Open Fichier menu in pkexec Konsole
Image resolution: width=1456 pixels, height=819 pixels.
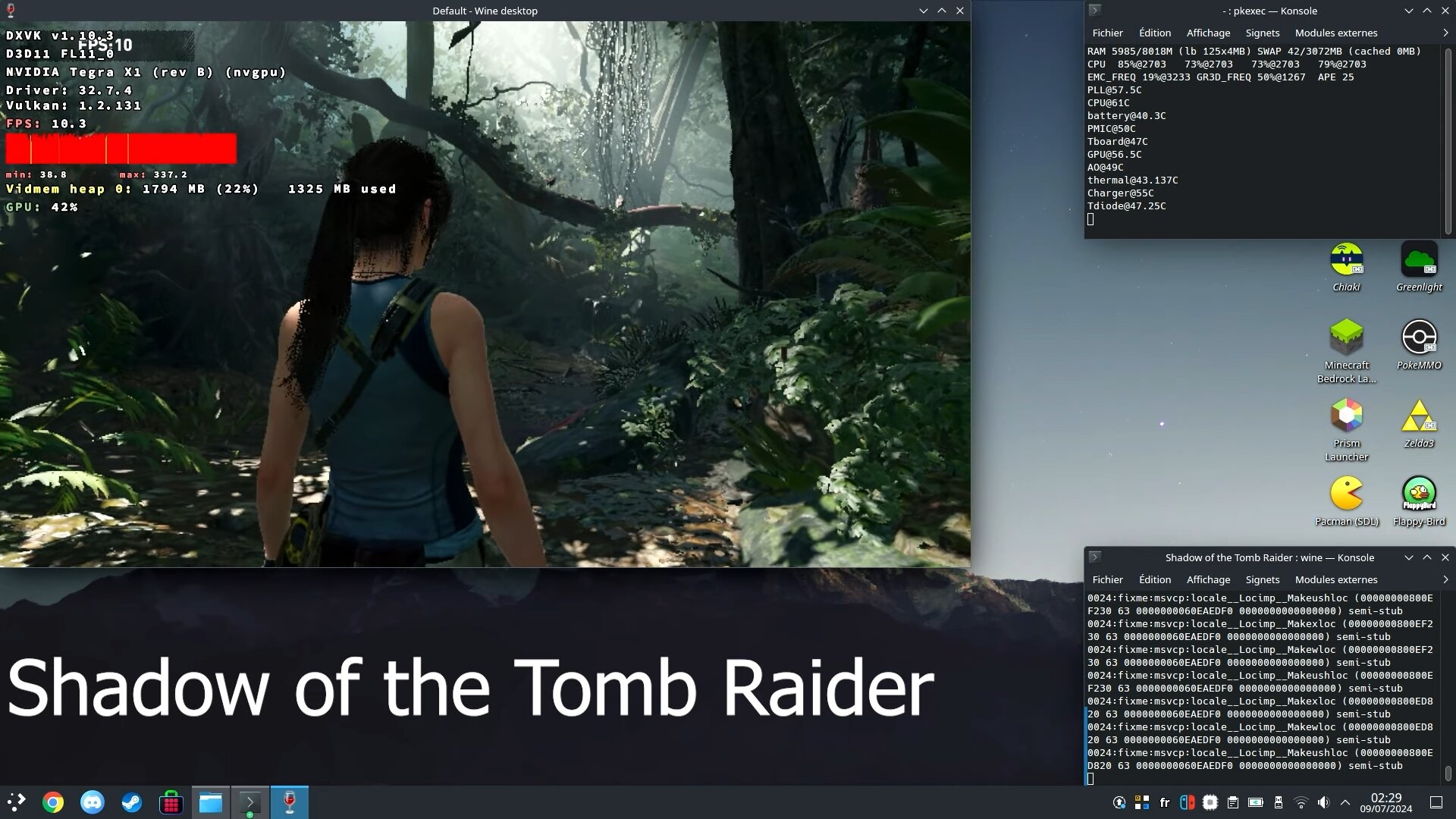(x=1107, y=33)
